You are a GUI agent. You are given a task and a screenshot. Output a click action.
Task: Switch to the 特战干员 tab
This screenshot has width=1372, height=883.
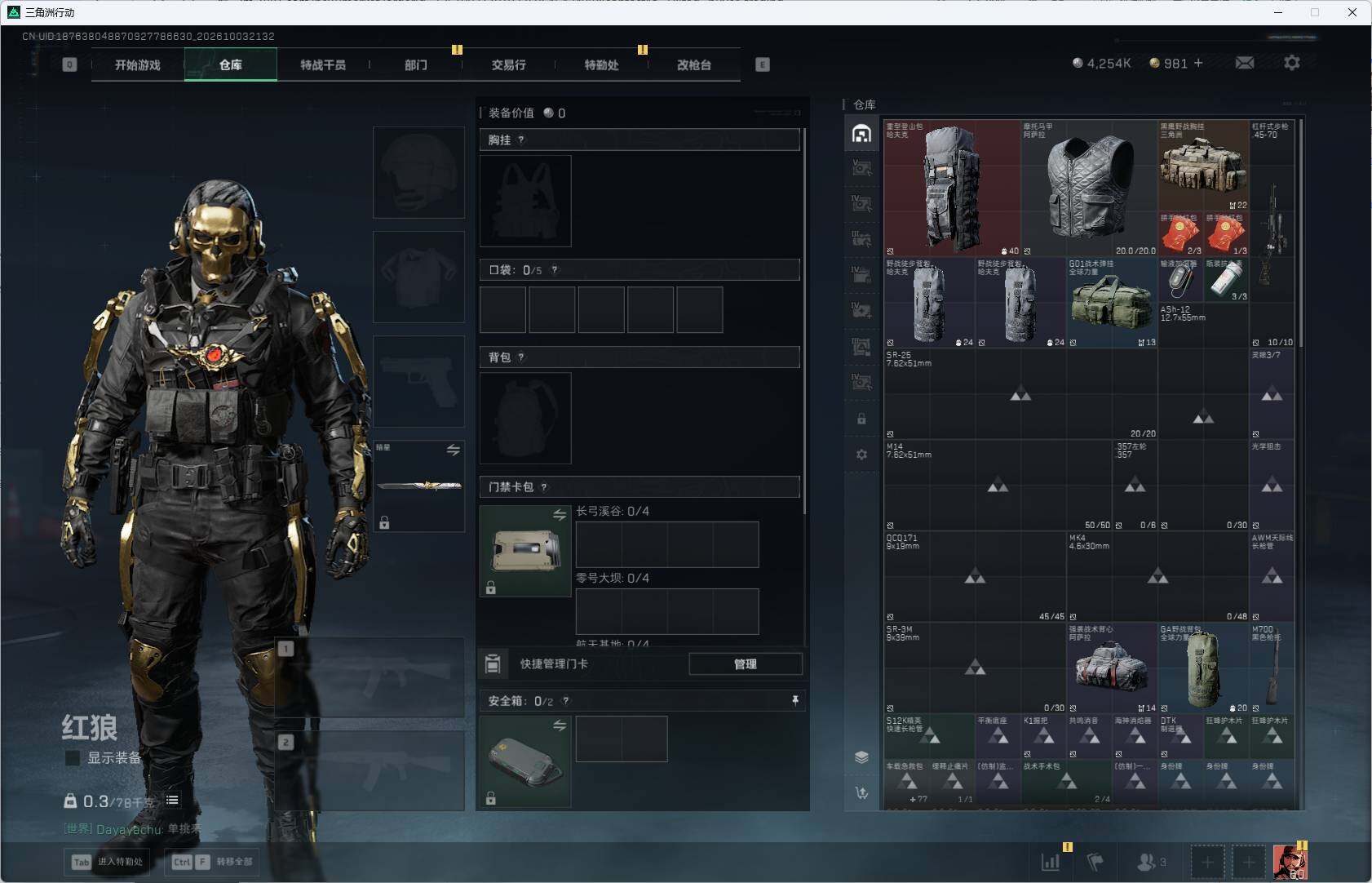pyautogui.click(x=323, y=64)
